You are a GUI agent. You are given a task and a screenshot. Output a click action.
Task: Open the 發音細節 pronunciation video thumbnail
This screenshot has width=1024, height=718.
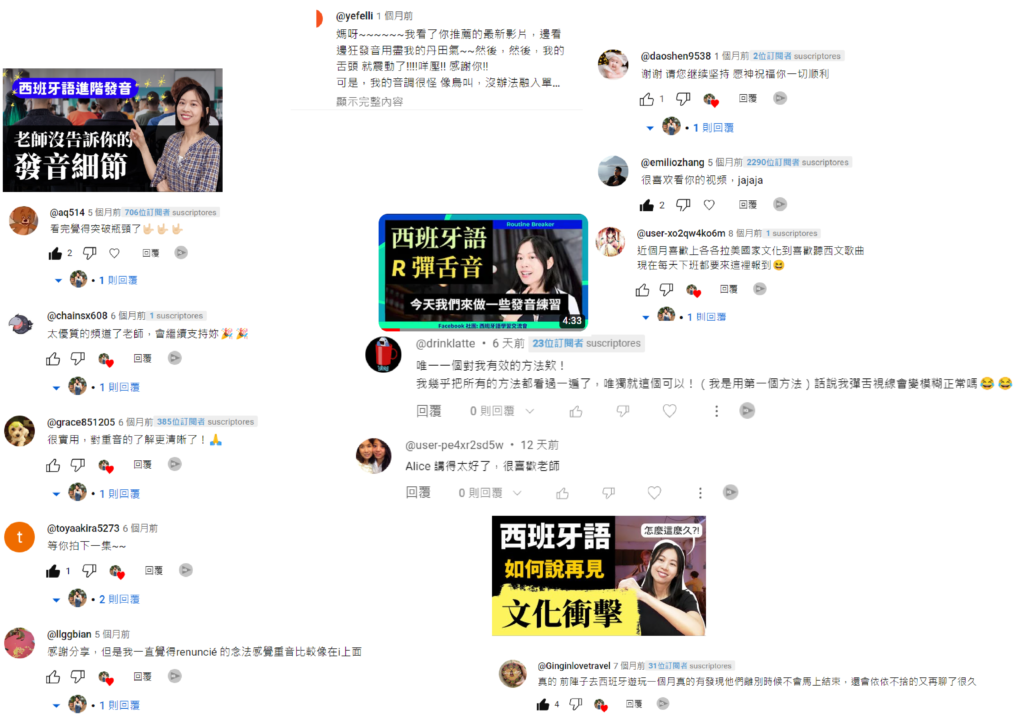[112, 130]
